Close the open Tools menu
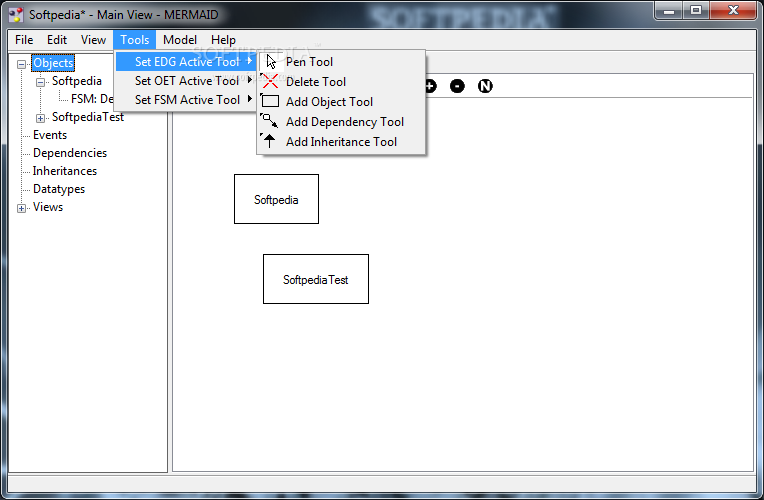 coord(134,40)
